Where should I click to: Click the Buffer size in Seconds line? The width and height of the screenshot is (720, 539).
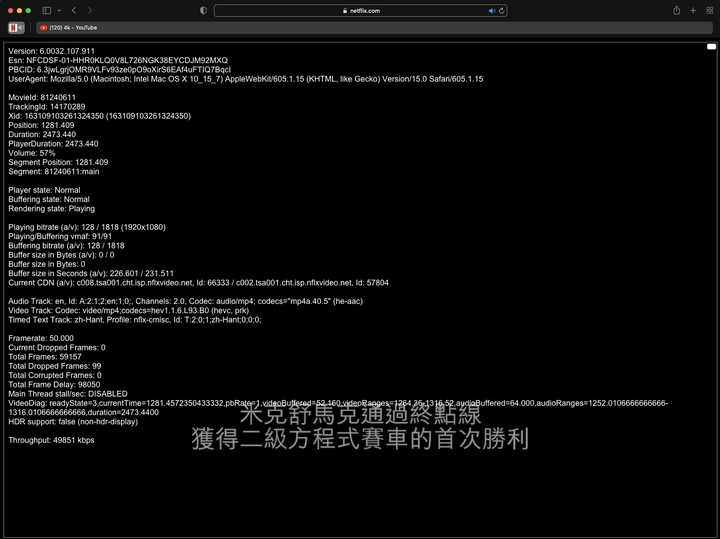tap(91, 273)
